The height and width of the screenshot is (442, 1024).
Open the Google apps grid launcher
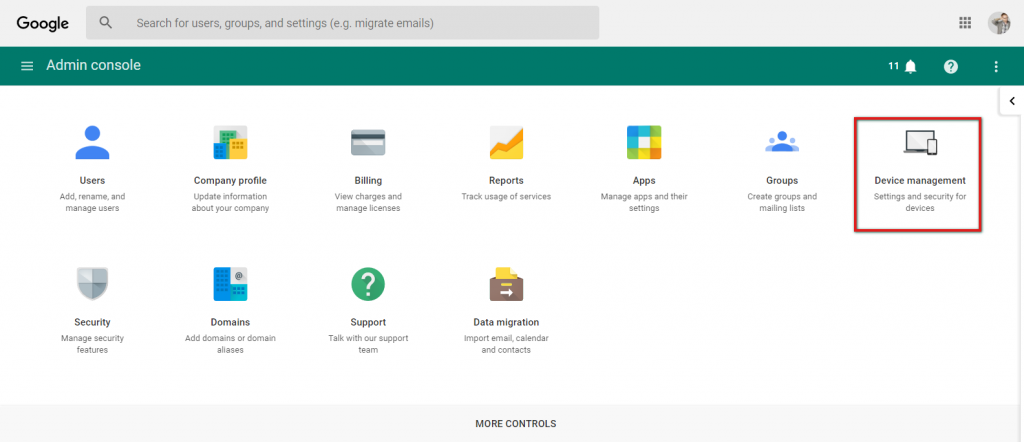965,23
